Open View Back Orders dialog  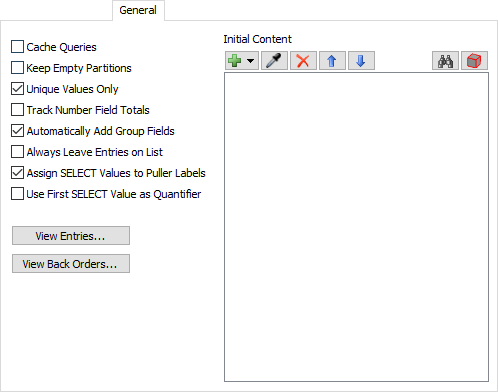pyautogui.click(x=71, y=264)
